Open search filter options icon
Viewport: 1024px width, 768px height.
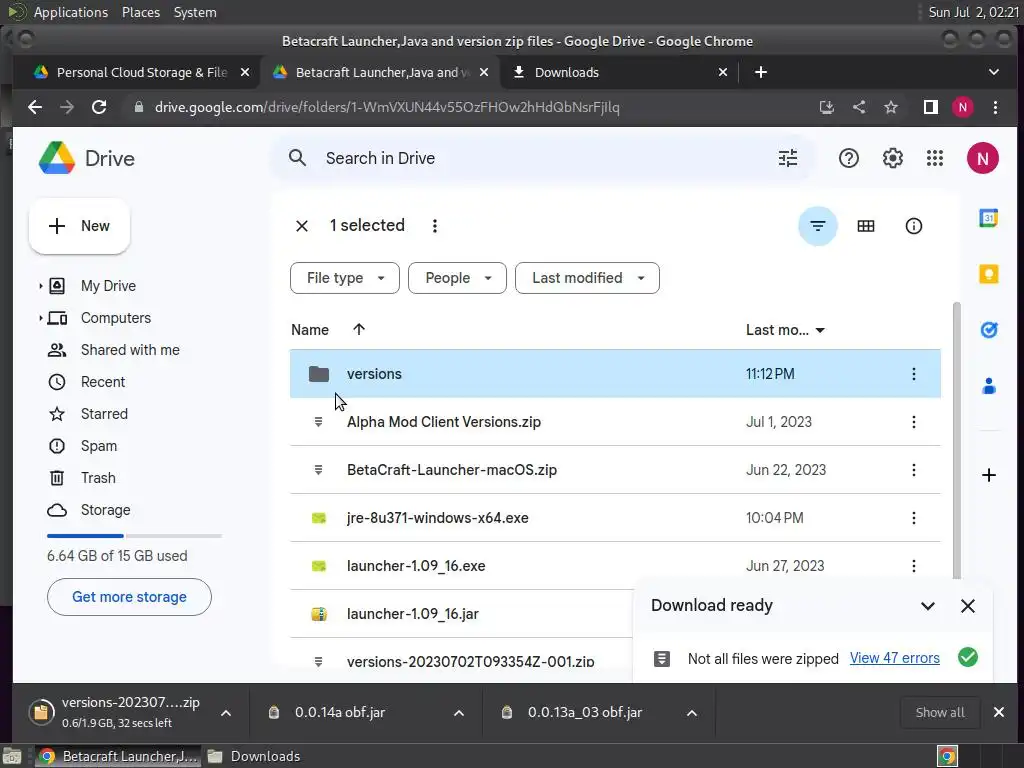[x=788, y=158]
